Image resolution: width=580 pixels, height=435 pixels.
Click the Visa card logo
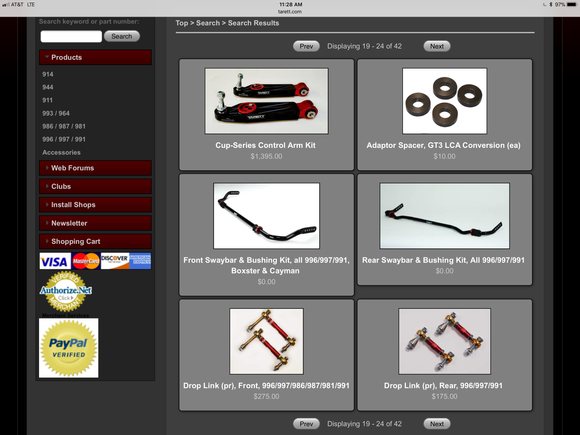click(55, 261)
